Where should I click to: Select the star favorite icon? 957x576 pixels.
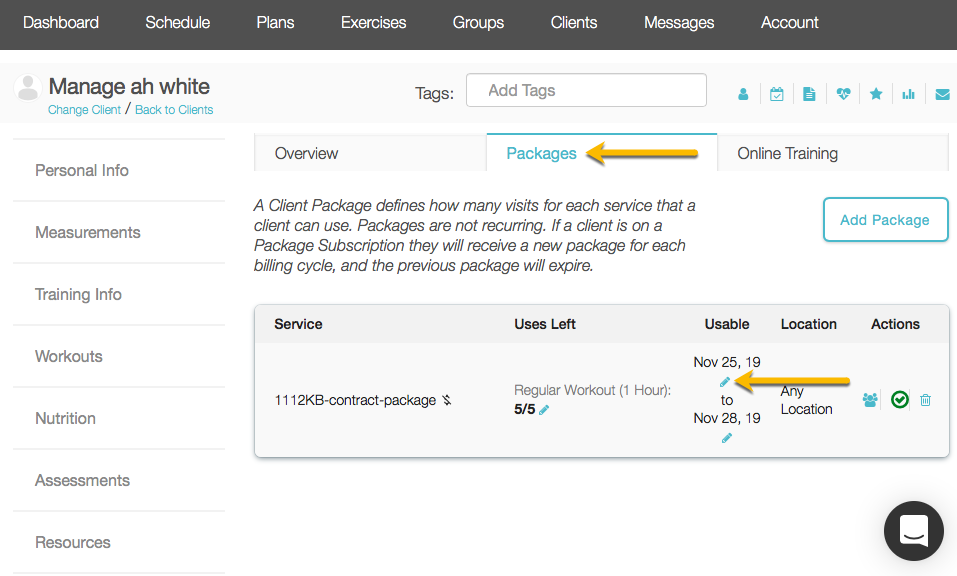(x=876, y=92)
